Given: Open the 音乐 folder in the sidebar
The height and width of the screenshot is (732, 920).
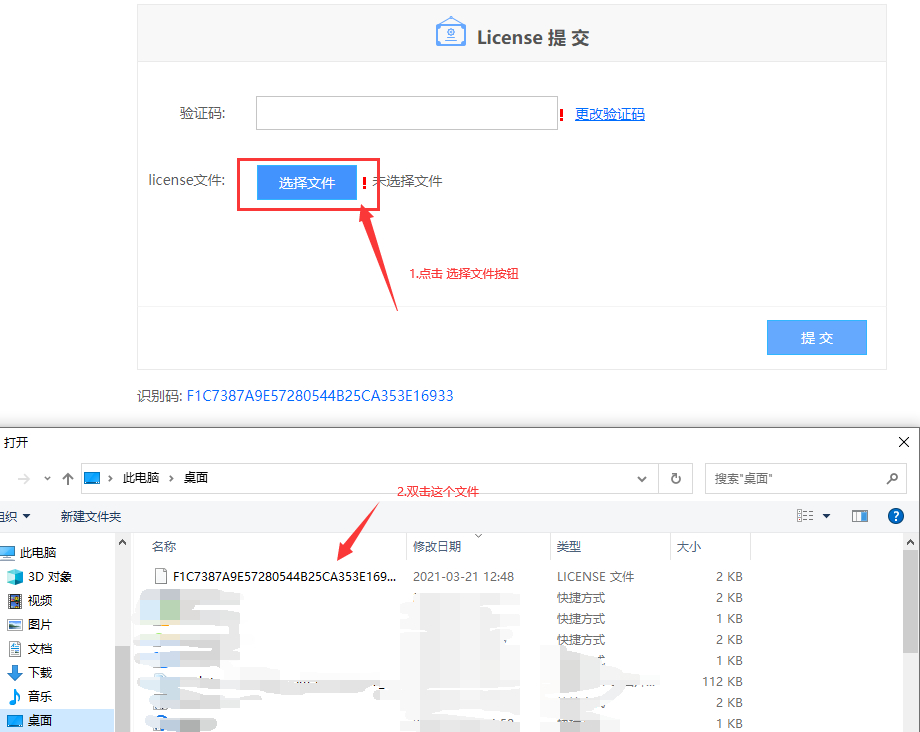Looking at the screenshot, I should point(40,696).
